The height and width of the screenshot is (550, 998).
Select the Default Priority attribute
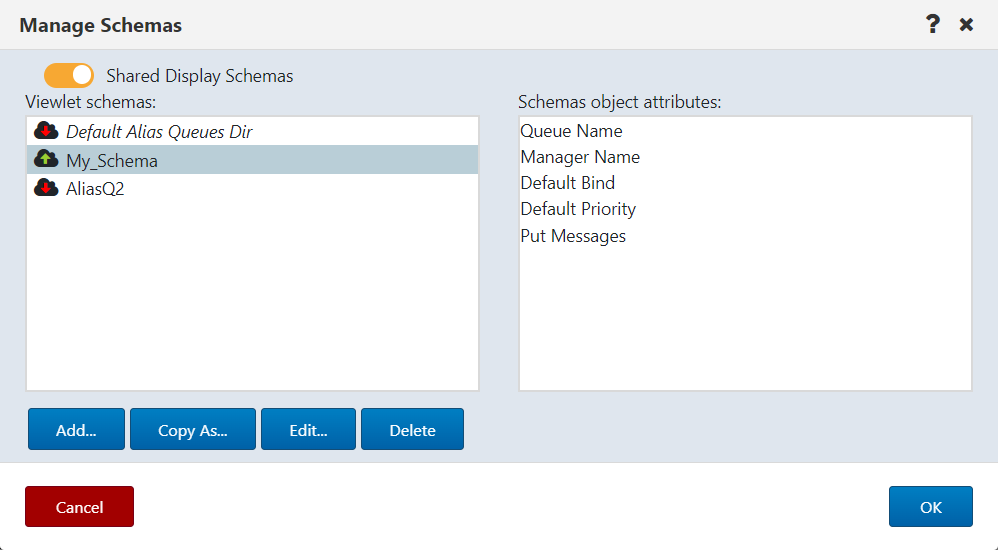579,209
